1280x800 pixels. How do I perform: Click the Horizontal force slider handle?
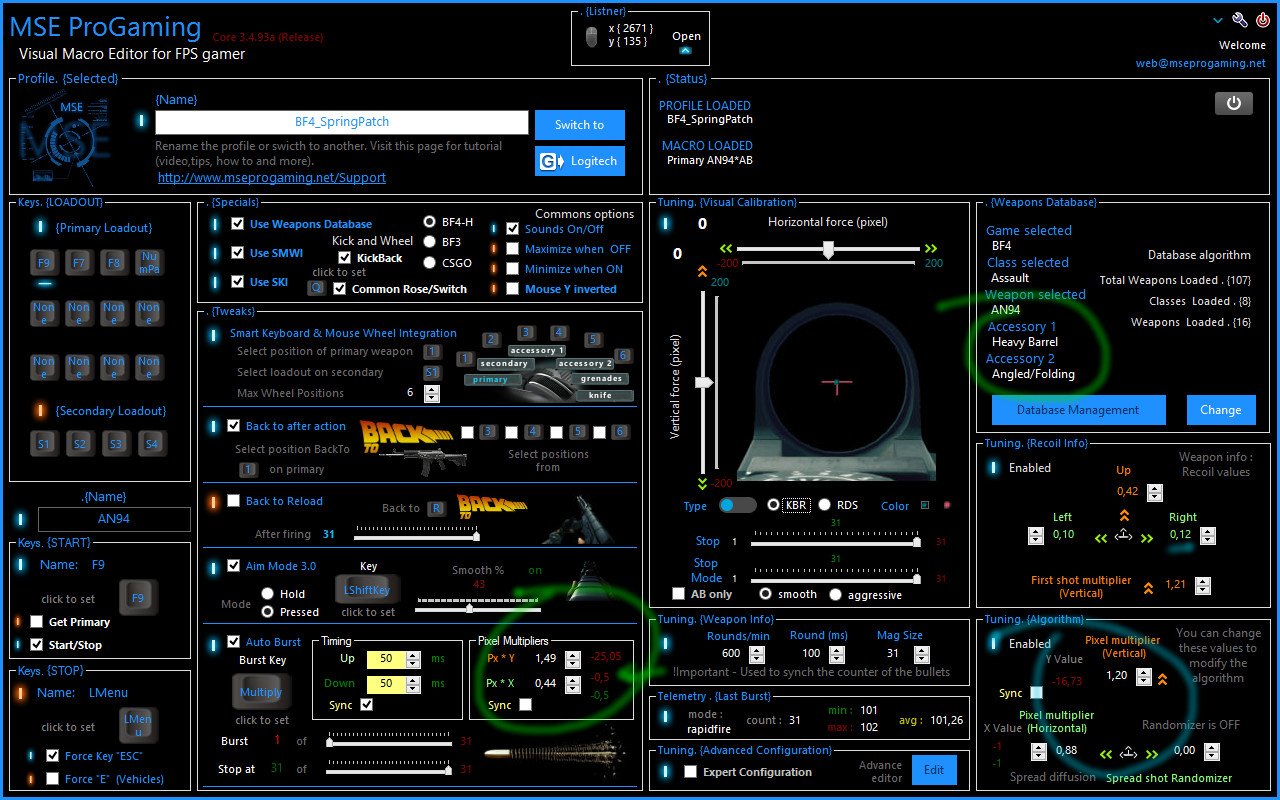click(828, 250)
